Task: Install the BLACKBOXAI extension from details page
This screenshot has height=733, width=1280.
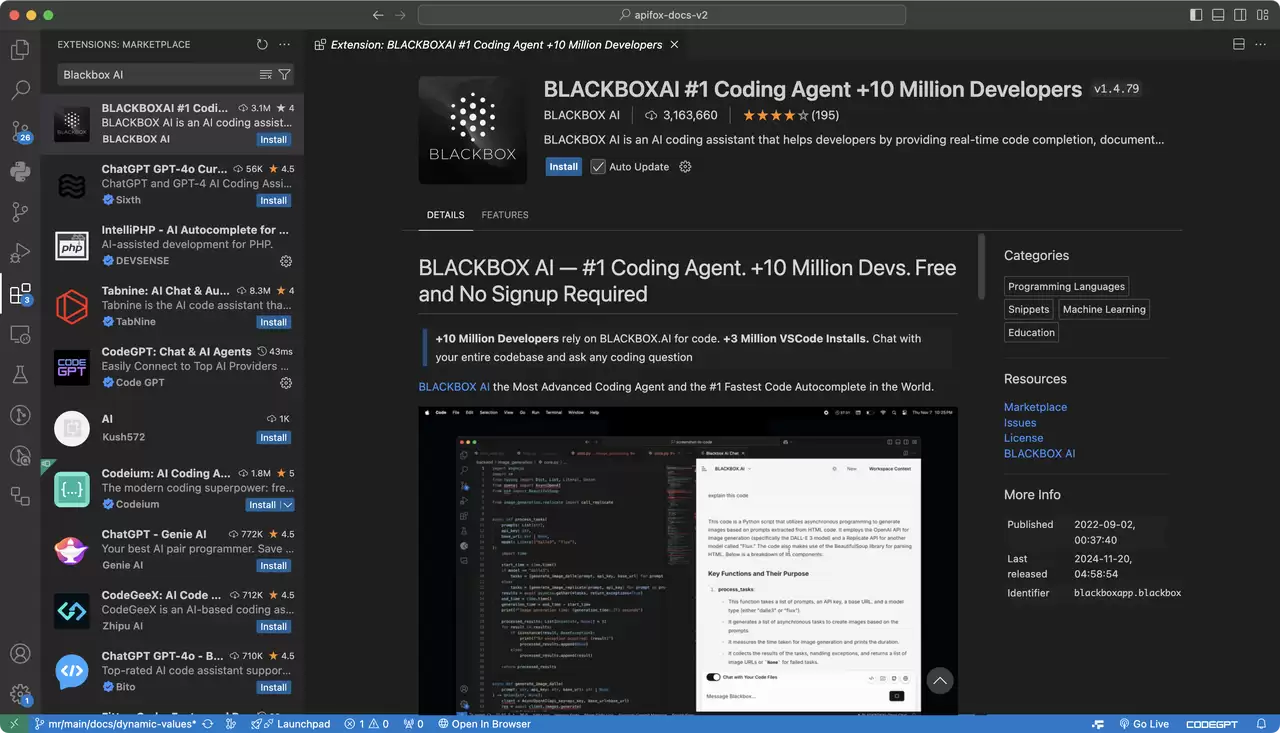Action: [x=563, y=167]
